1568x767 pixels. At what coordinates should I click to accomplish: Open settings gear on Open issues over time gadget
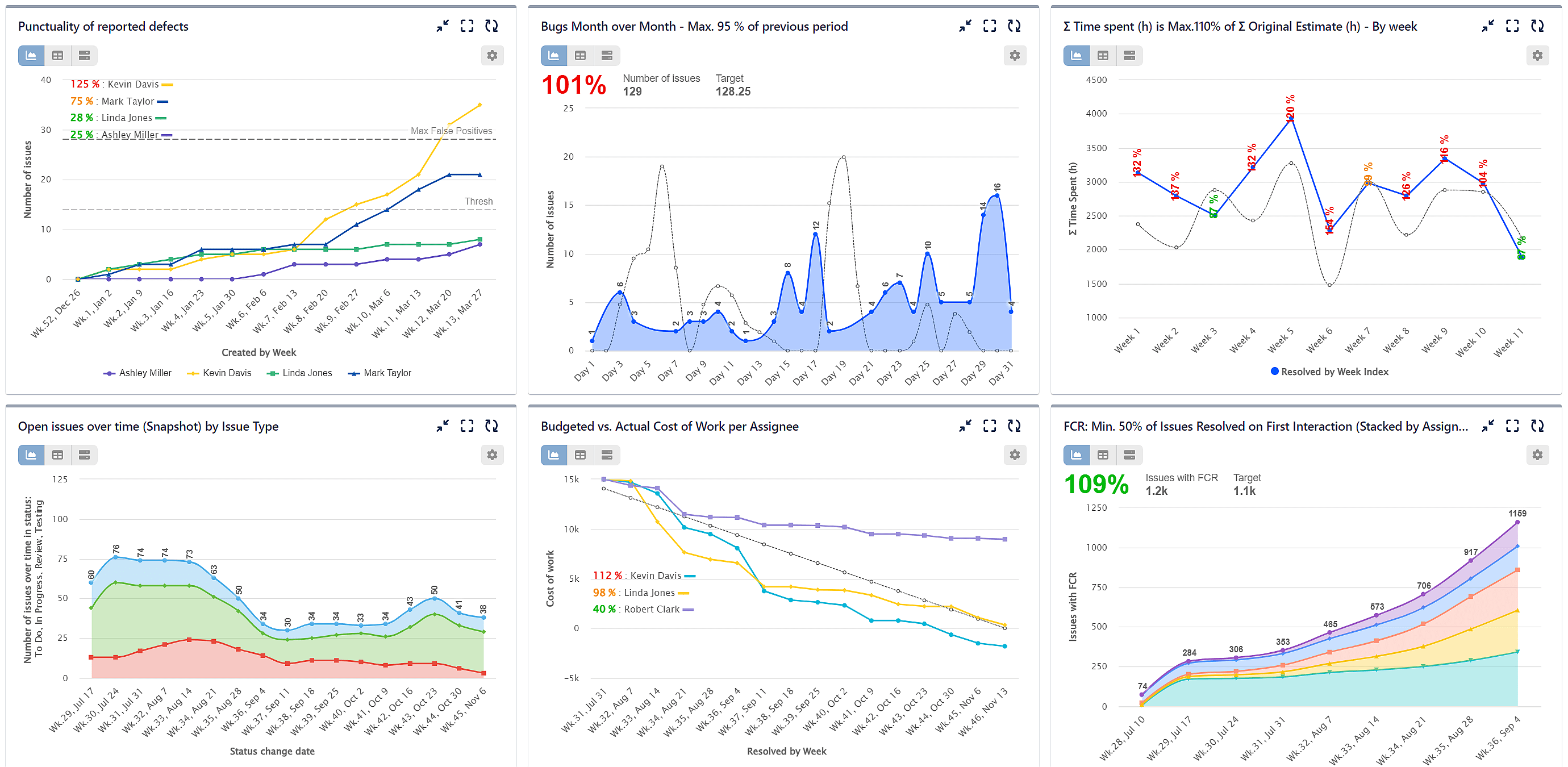(x=493, y=455)
